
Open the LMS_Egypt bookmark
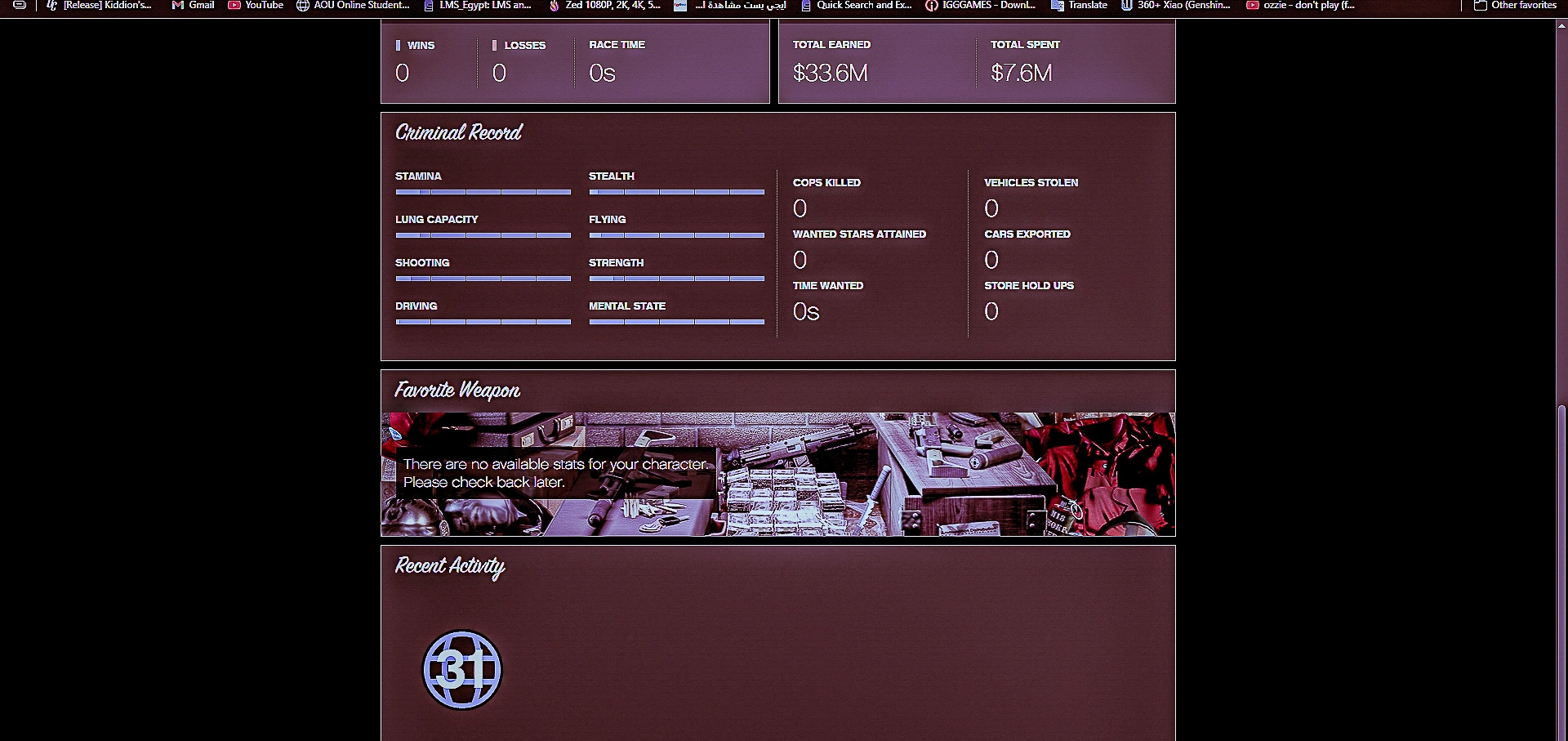point(477,5)
